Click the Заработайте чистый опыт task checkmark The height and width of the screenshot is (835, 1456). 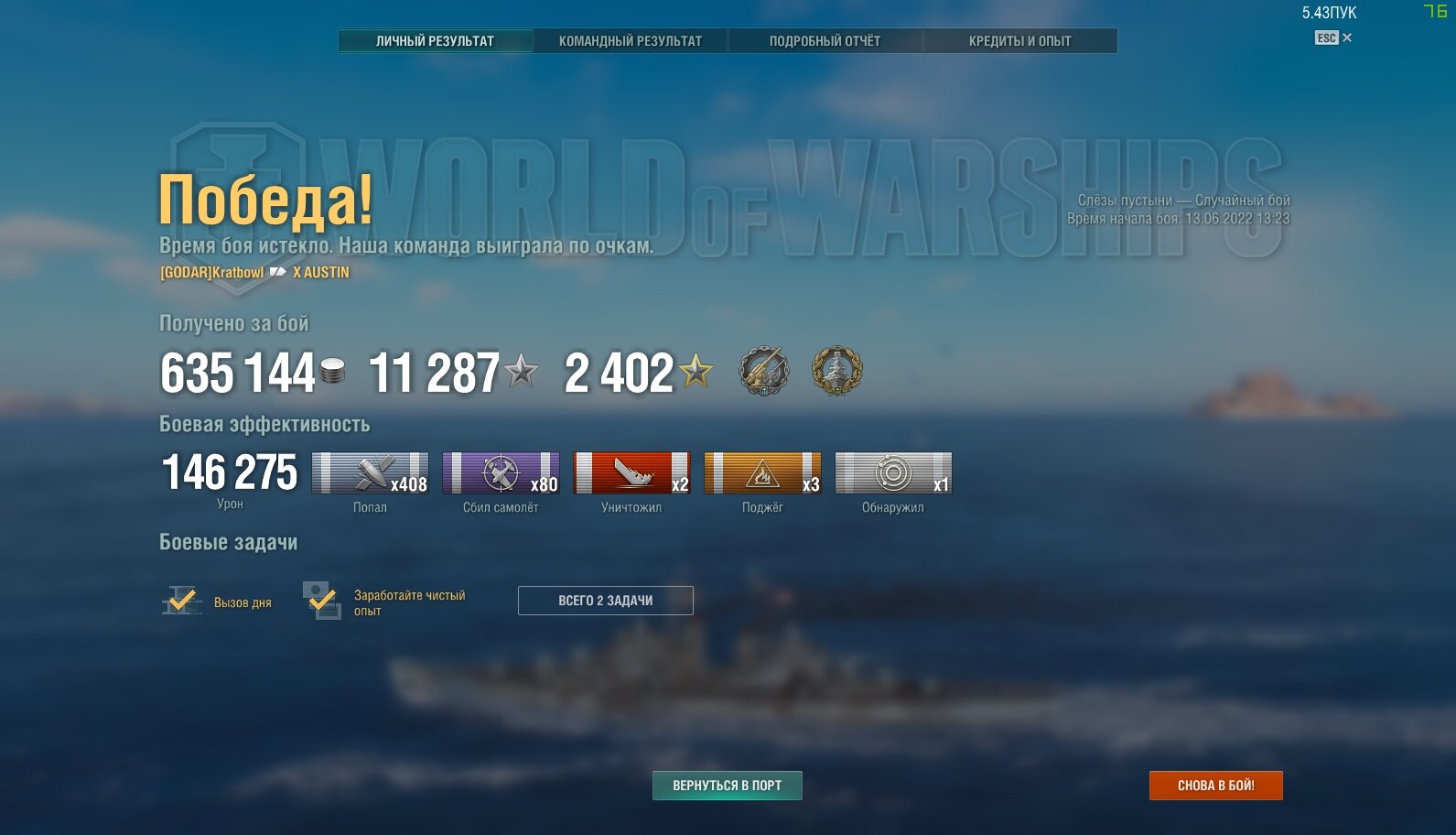pos(322,601)
